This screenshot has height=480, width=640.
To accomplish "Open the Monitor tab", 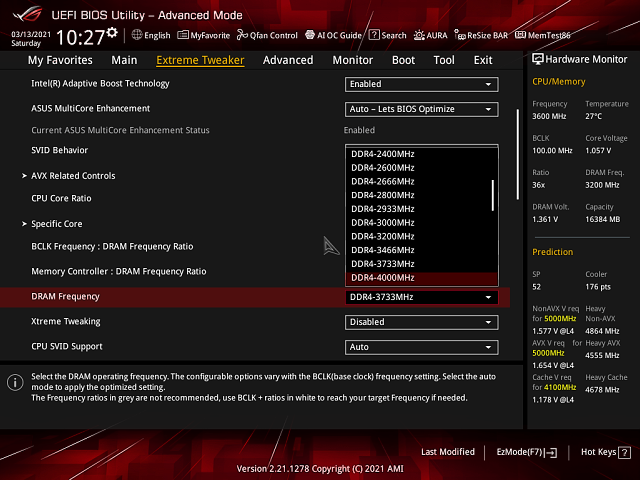I will click(x=353, y=60).
